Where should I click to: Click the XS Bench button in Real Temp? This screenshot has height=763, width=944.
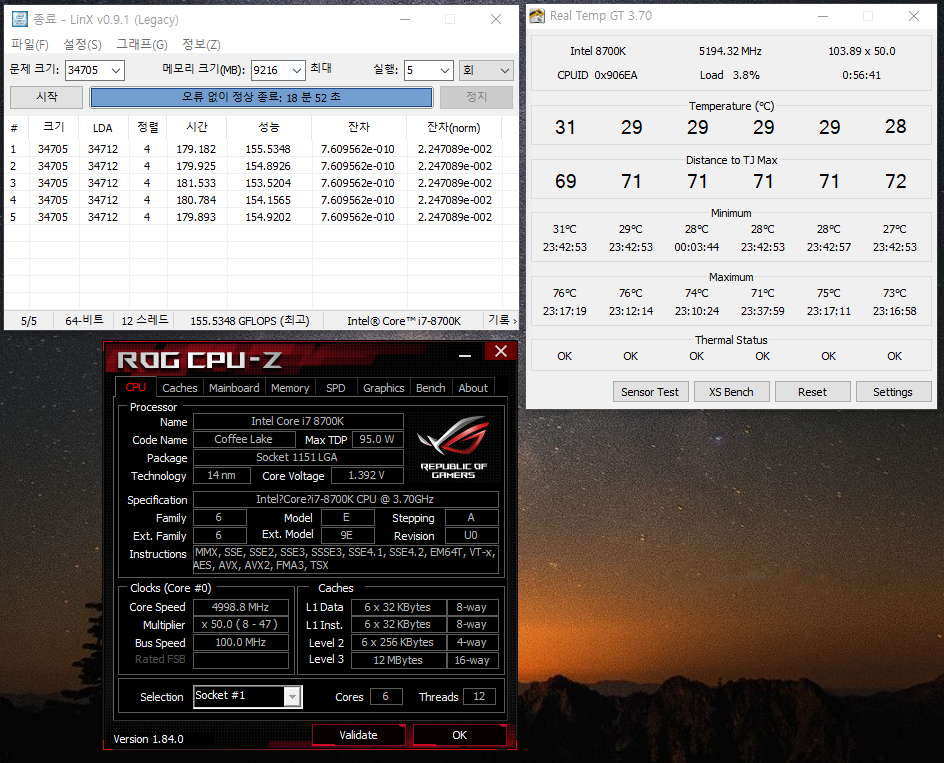731,392
